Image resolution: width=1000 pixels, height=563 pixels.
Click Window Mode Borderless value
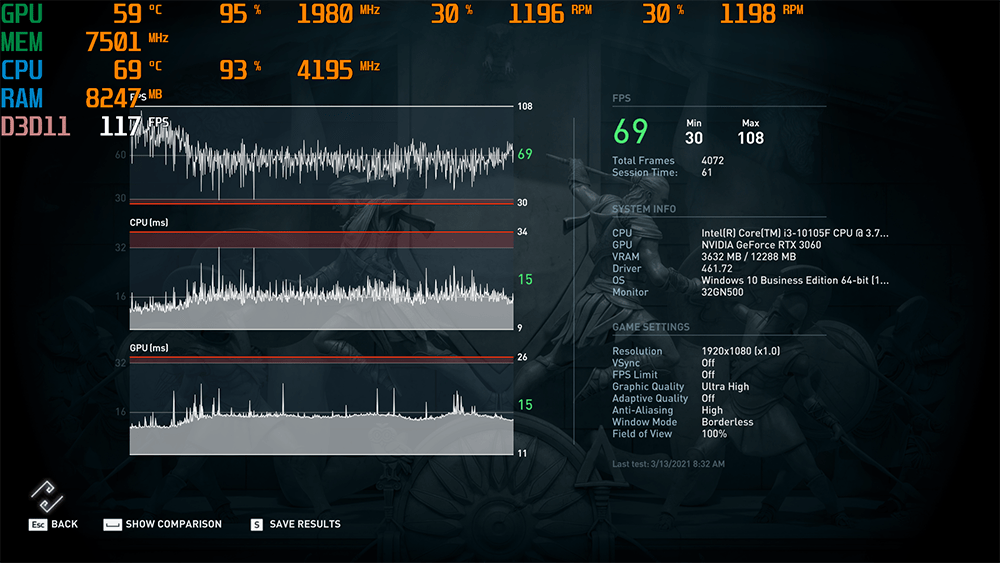tap(727, 422)
